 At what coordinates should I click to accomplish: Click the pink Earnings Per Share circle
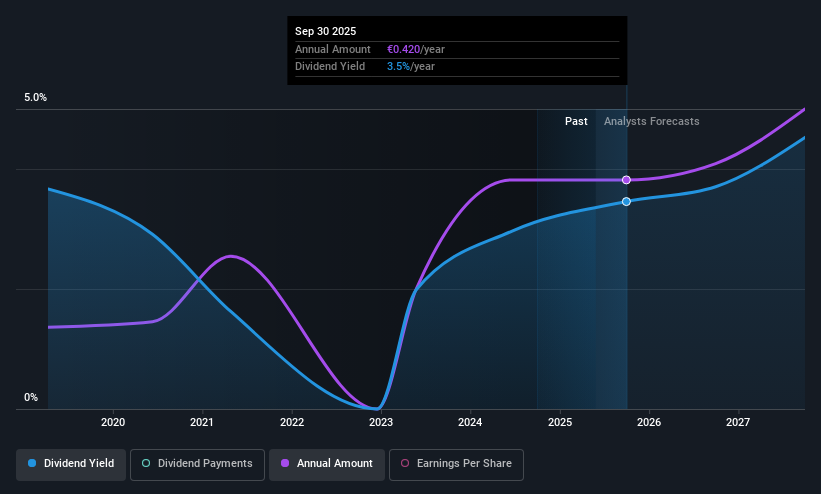click(405, 464)
